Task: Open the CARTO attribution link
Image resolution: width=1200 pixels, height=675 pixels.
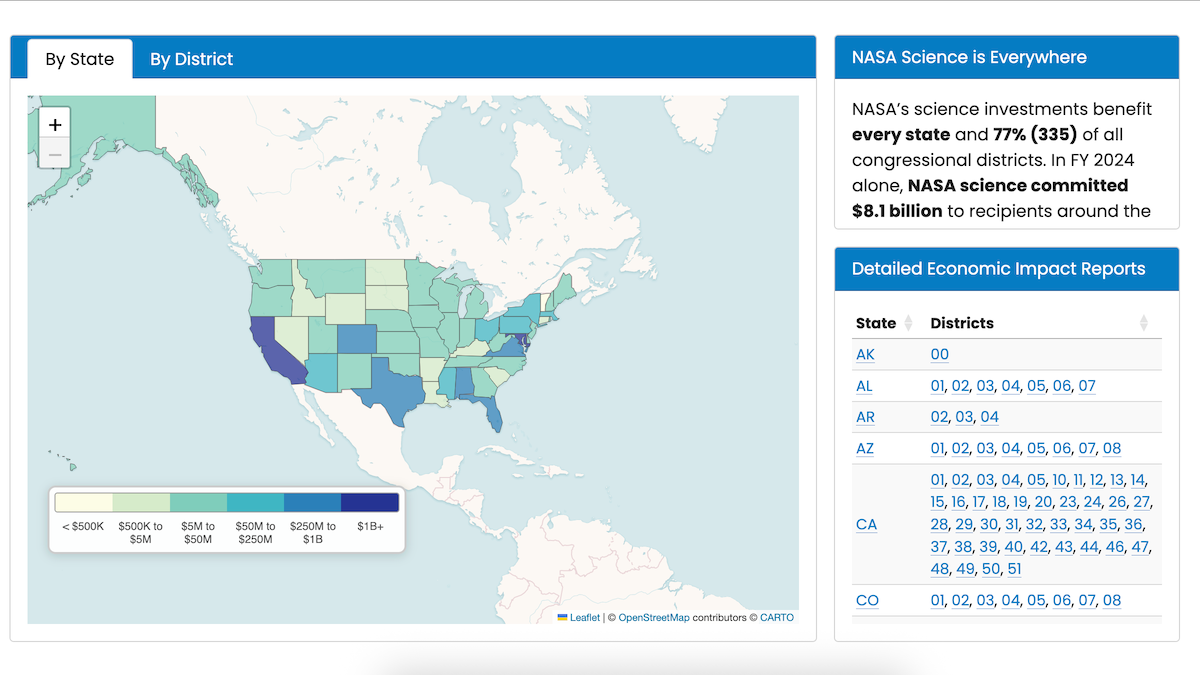Action: point(776,617)
